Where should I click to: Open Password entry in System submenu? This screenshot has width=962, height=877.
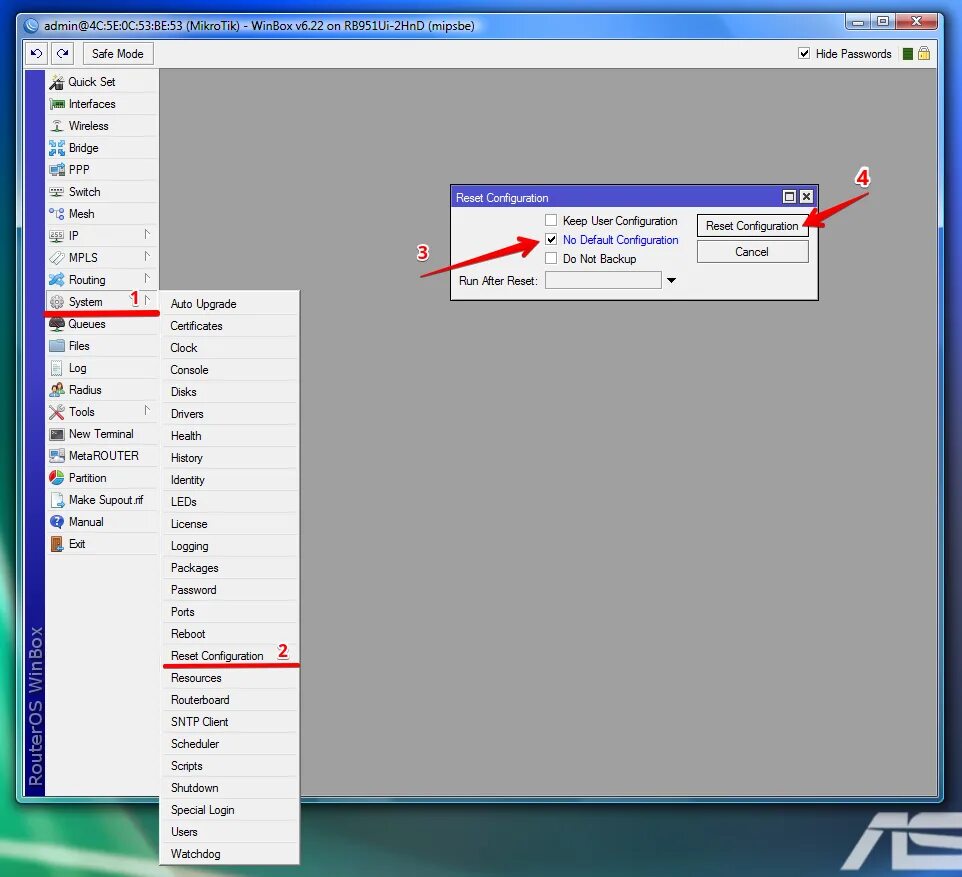click(x=229, y=590)
